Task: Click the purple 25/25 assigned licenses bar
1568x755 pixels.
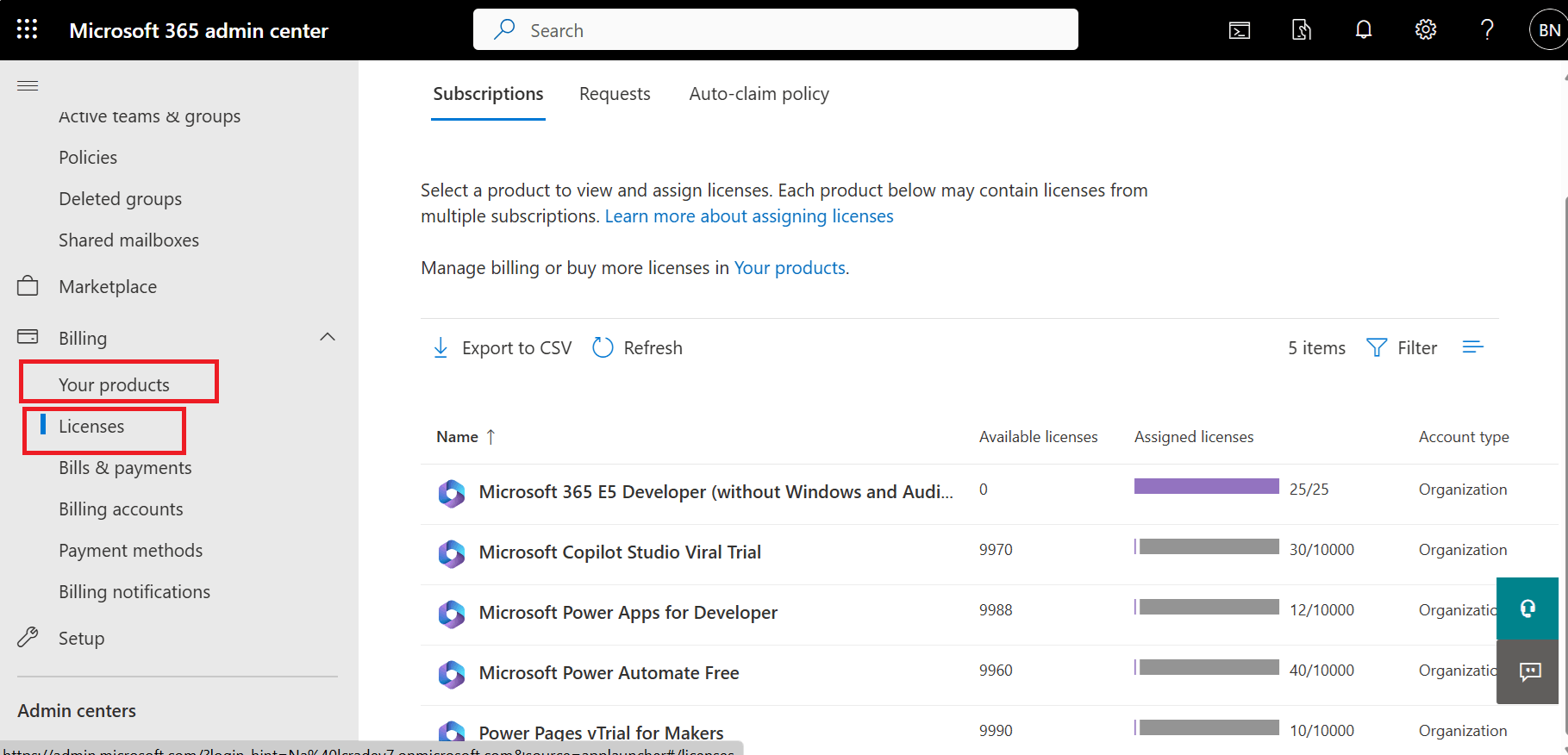Action: tap(1207, 486)
